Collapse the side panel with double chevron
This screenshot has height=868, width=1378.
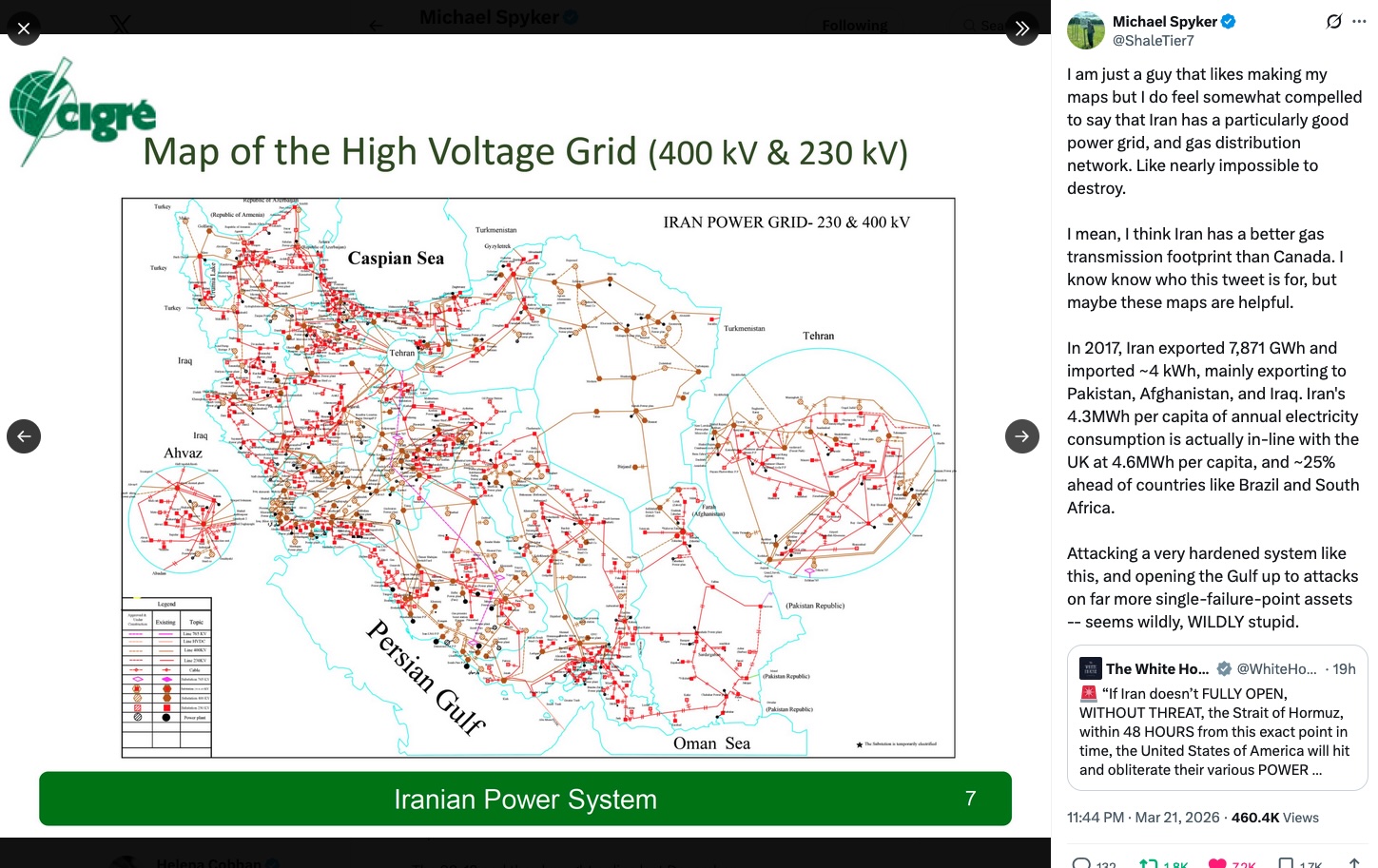tap(1022, 29)
